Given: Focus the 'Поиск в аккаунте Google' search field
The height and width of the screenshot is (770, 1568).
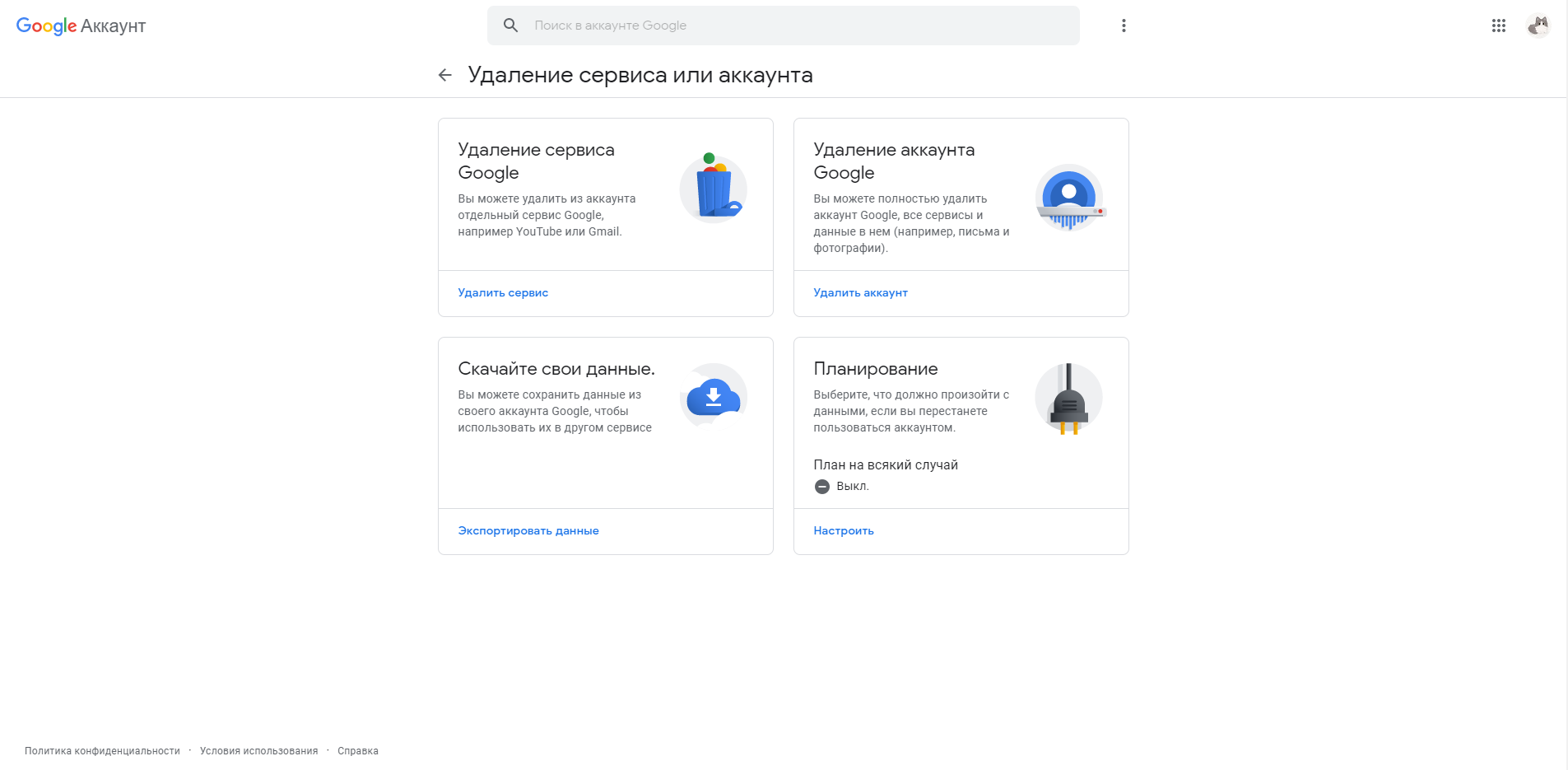Looking at the screenshot, I should pos(783,26).
